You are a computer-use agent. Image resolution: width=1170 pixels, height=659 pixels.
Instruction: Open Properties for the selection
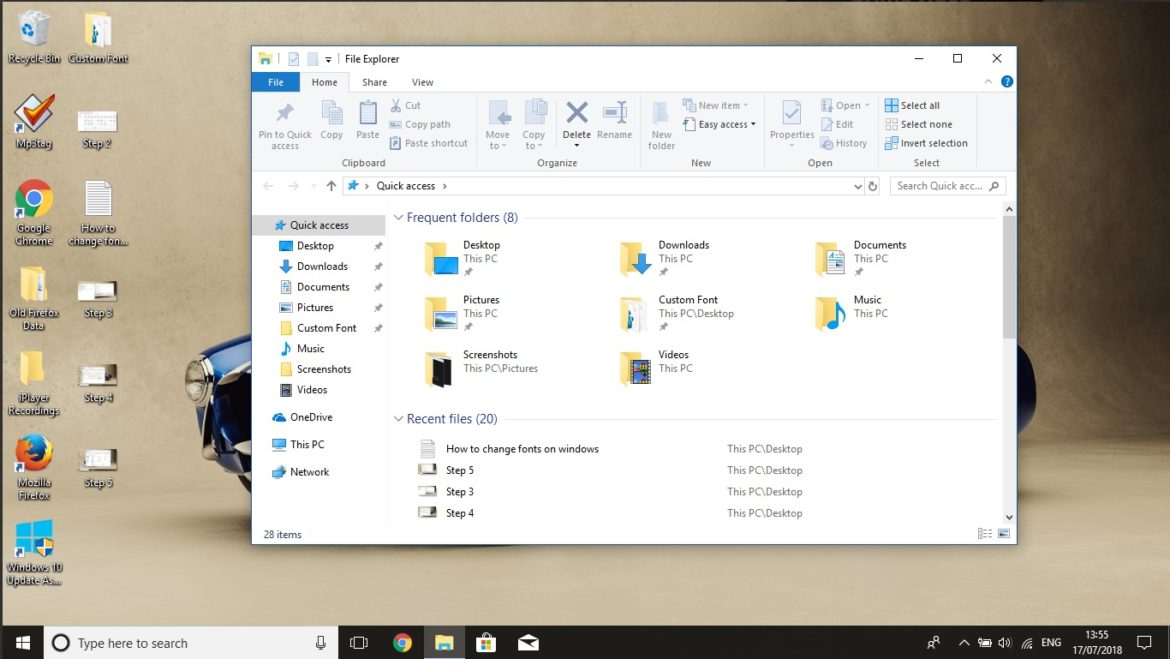pos(791,122)
